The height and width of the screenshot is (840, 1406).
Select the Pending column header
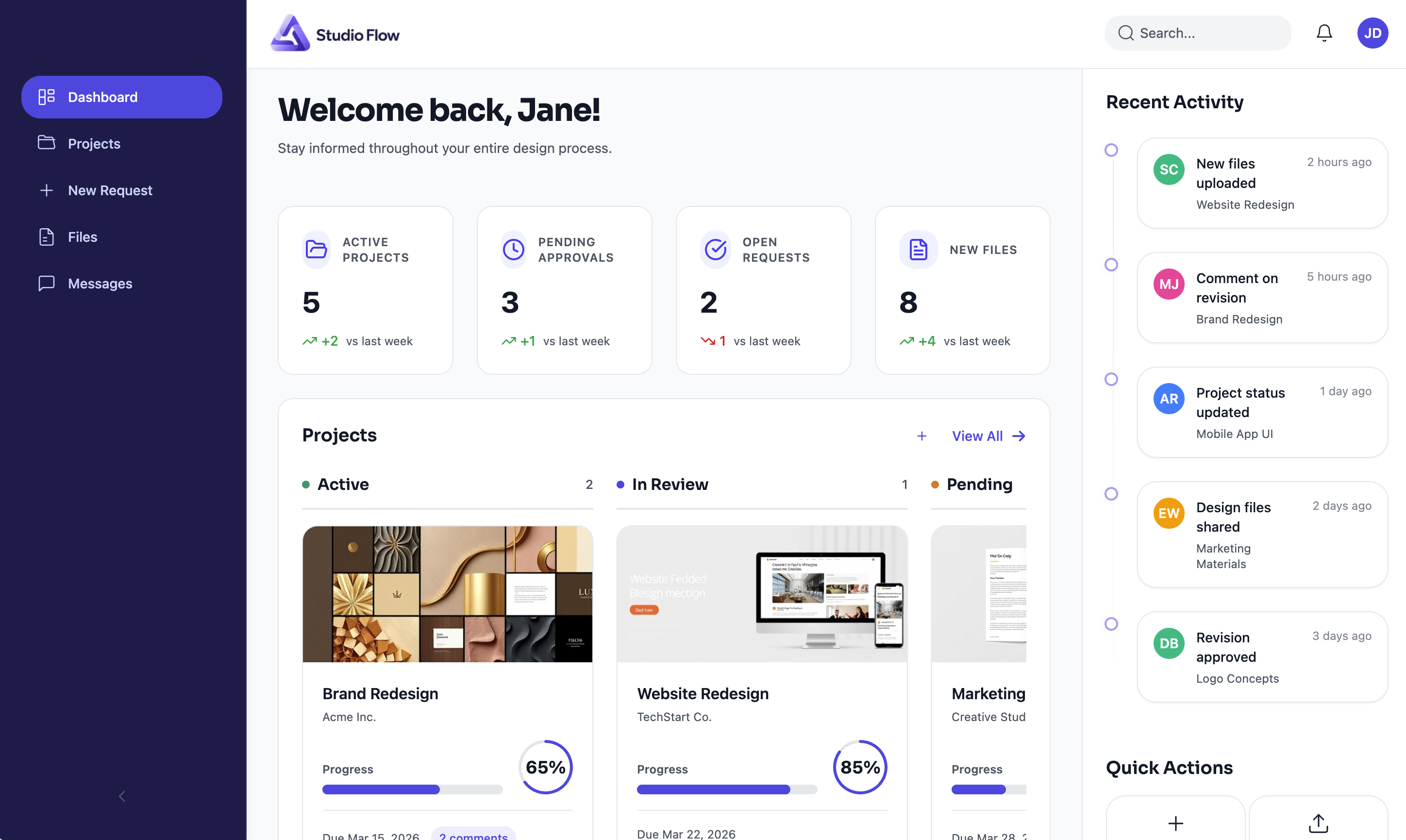(x=978, y=484)
